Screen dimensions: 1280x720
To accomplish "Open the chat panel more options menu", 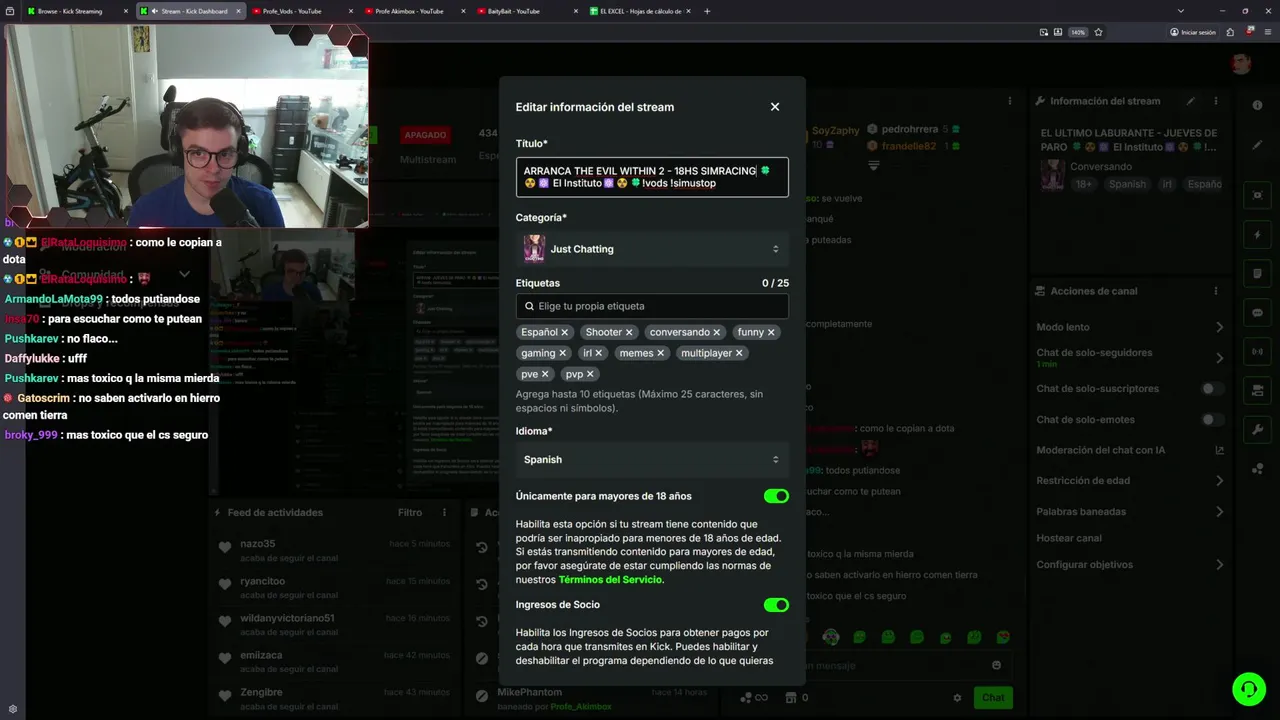I will [1010, 101].
